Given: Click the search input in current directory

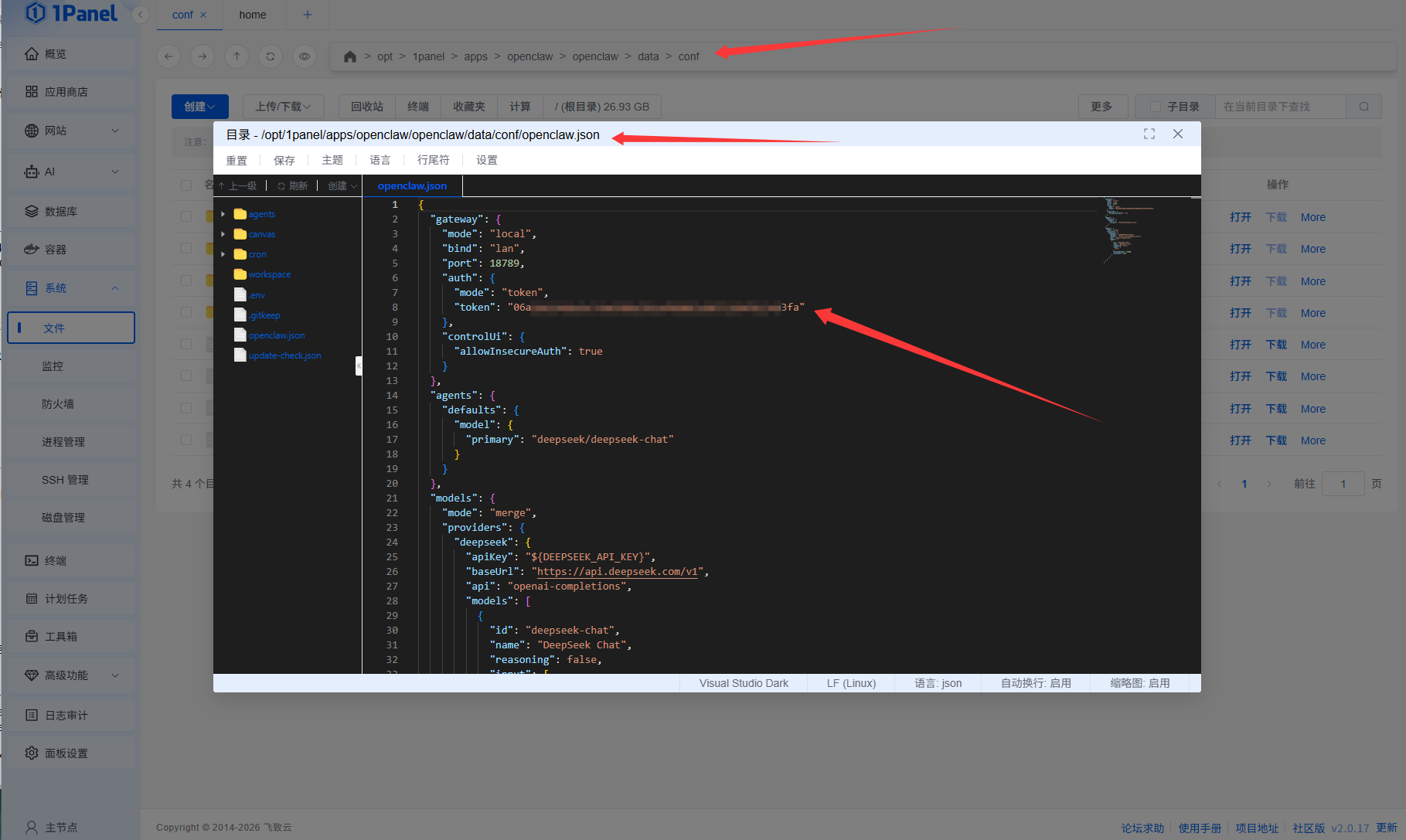Looking at the screenshot, I should (1279, 107).
